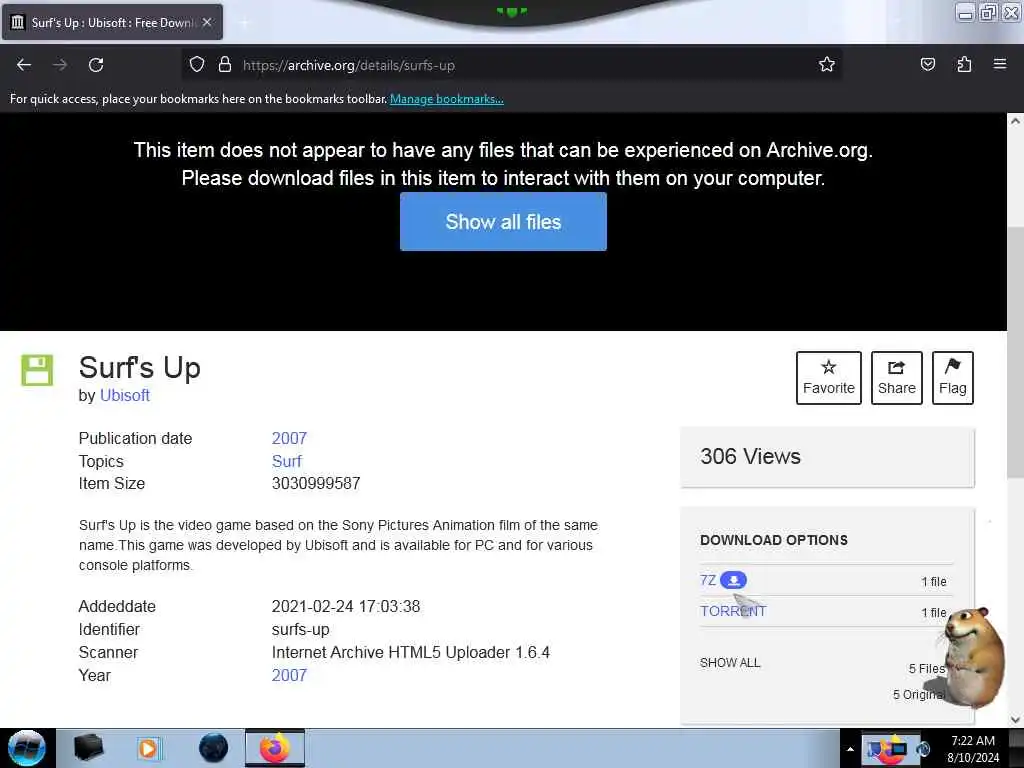Screen dimensions: 1024x768
Task: Open the clock showing 7:22 AM
Action: coord(973,749)
